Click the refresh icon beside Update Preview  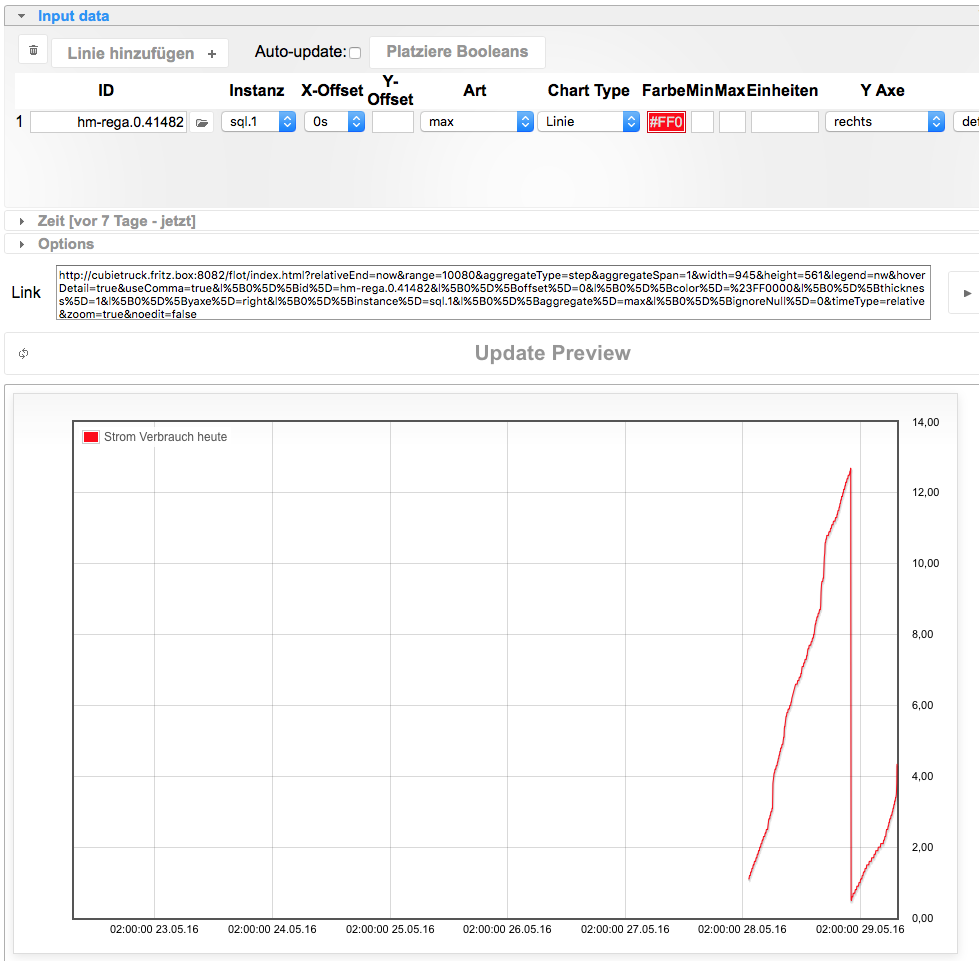23,353
